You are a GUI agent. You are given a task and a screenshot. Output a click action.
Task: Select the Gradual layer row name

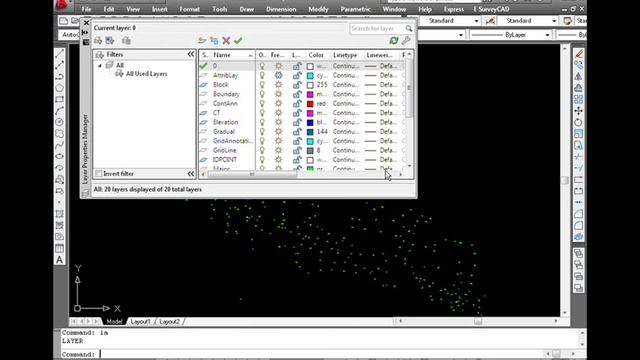pos(224,131)
